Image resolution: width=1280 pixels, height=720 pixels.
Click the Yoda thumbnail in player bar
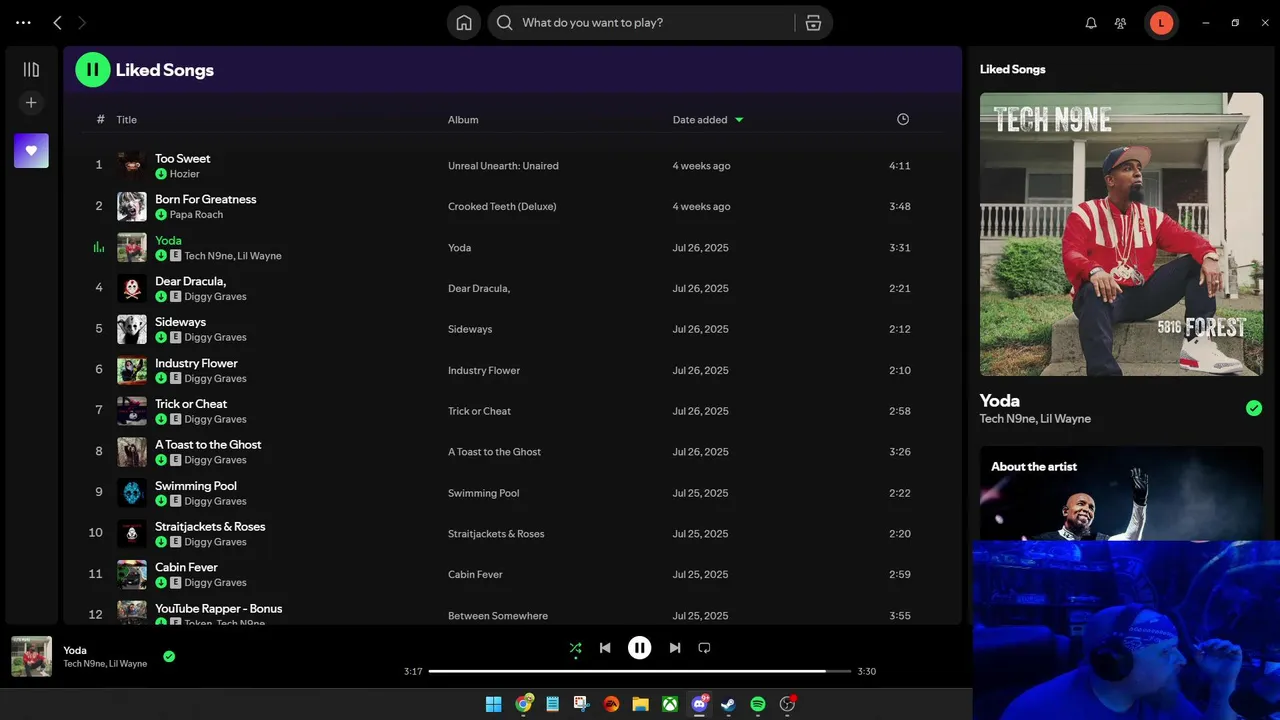pyautogui.click(x=32, y=656)
